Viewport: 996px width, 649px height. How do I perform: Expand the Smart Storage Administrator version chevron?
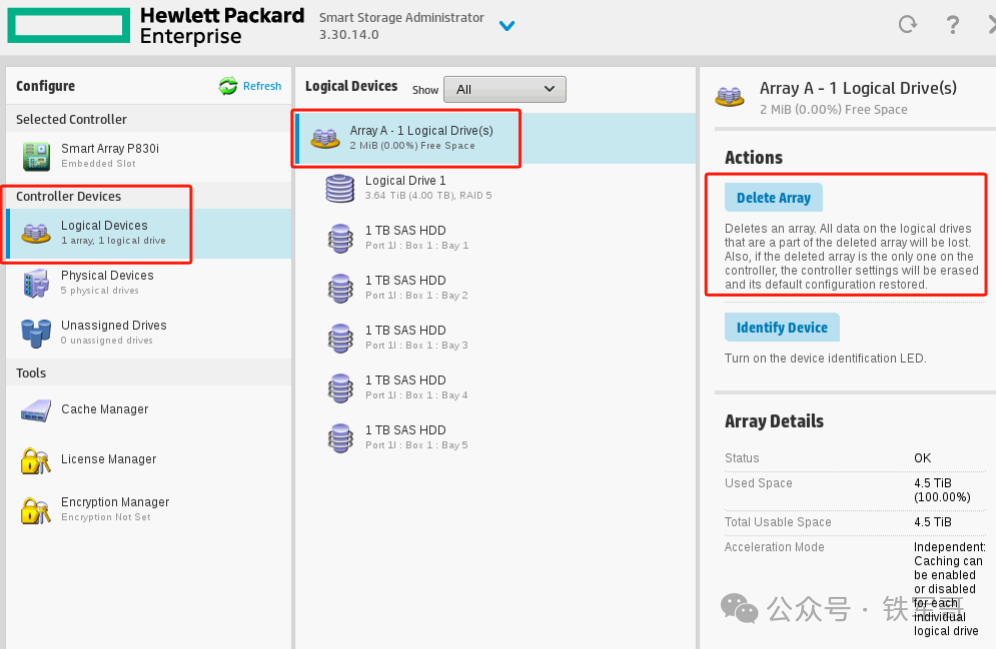506,26
